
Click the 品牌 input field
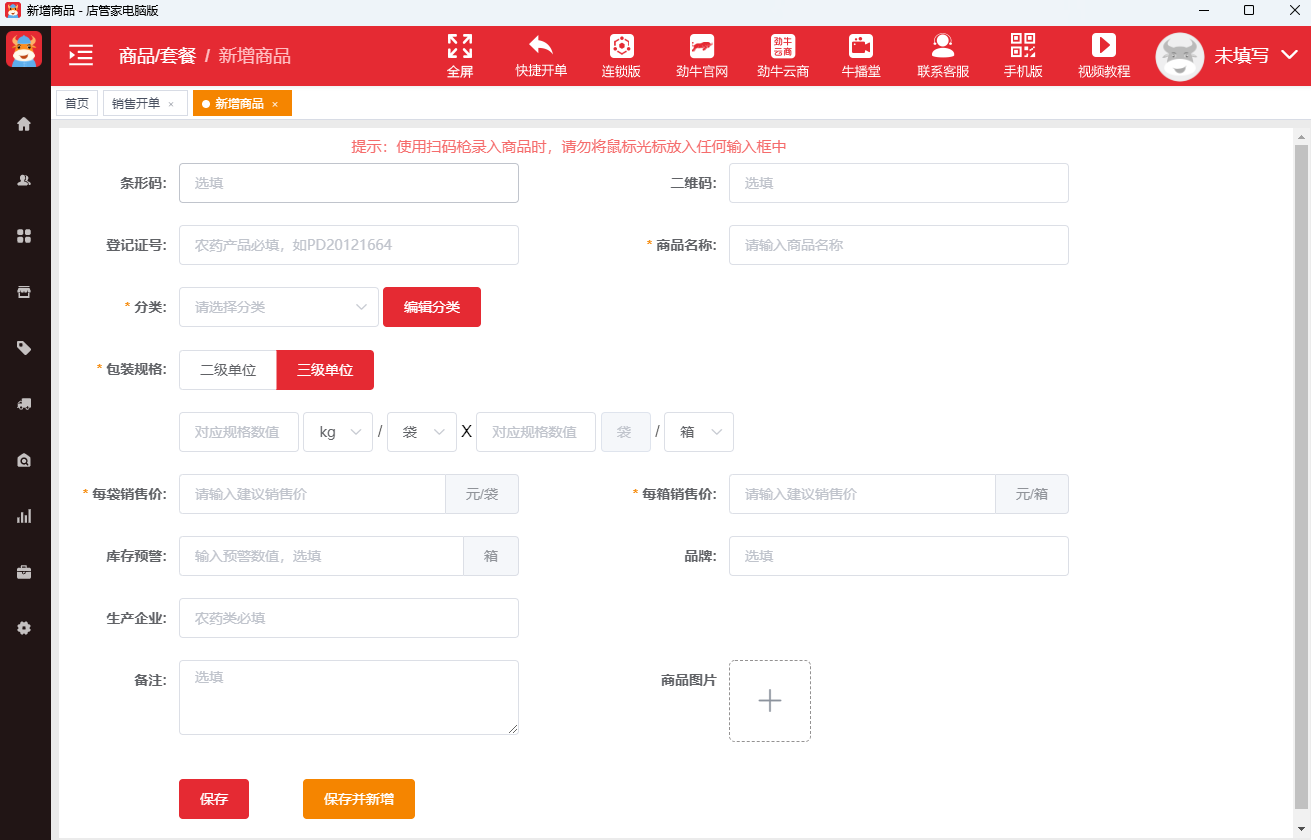pyautogui.click(x=899, y=556)
